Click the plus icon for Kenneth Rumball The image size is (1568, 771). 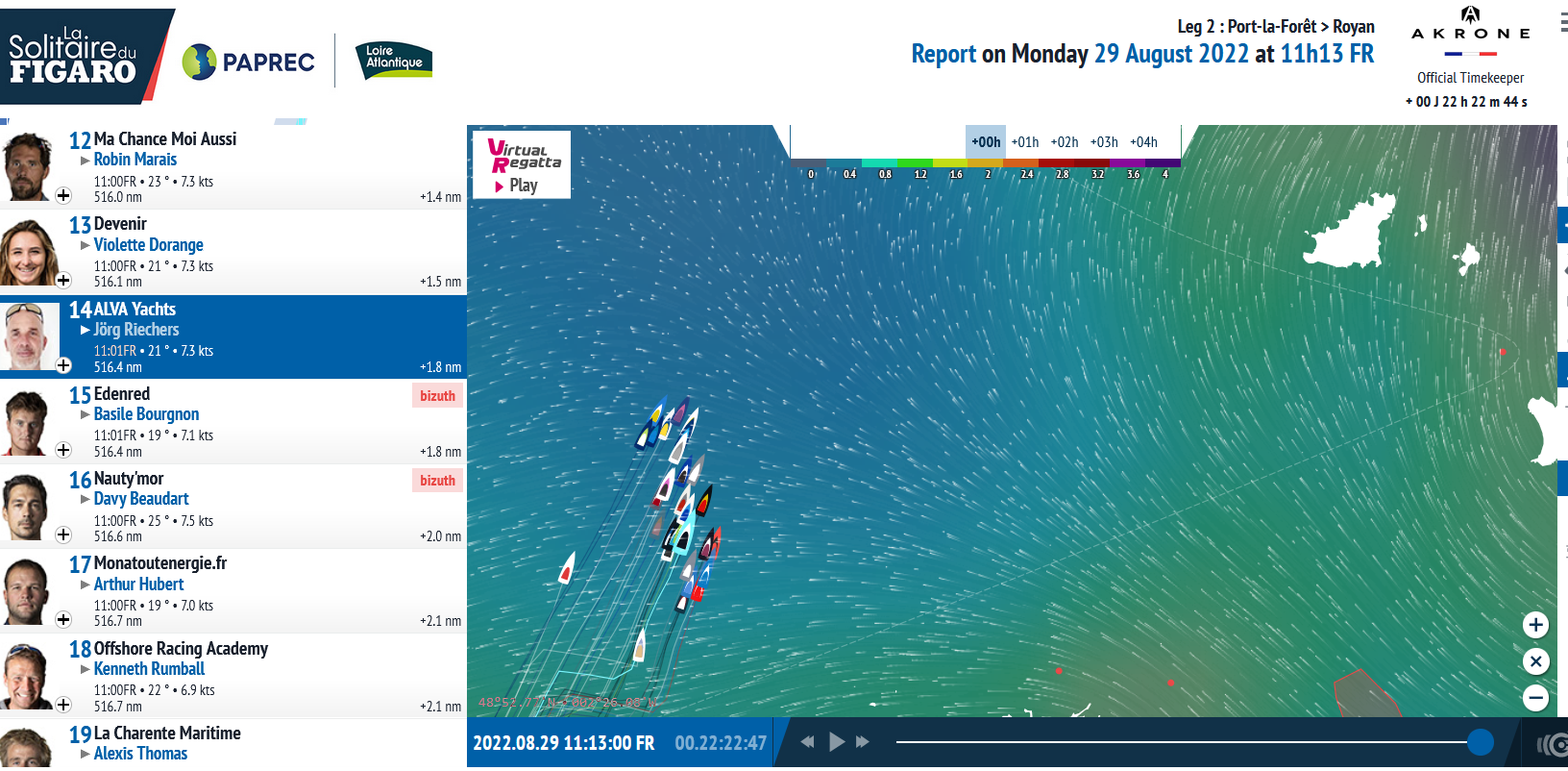[63, 705]
